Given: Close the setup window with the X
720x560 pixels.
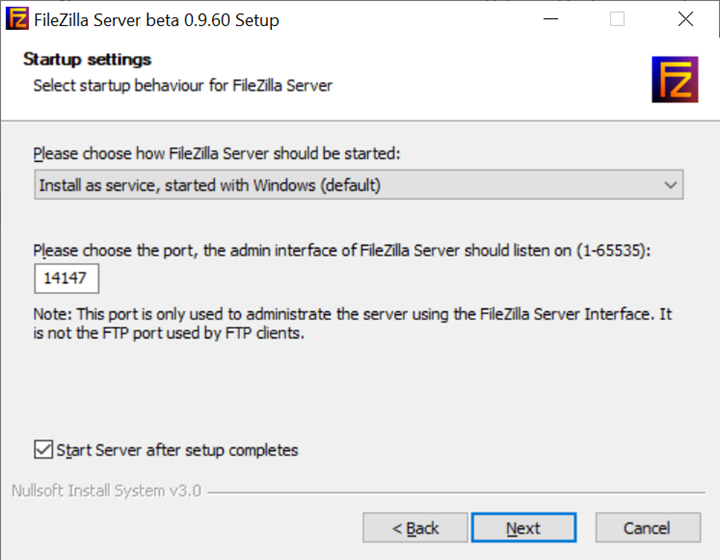Looking at the screenshot, I should [686, 19].
